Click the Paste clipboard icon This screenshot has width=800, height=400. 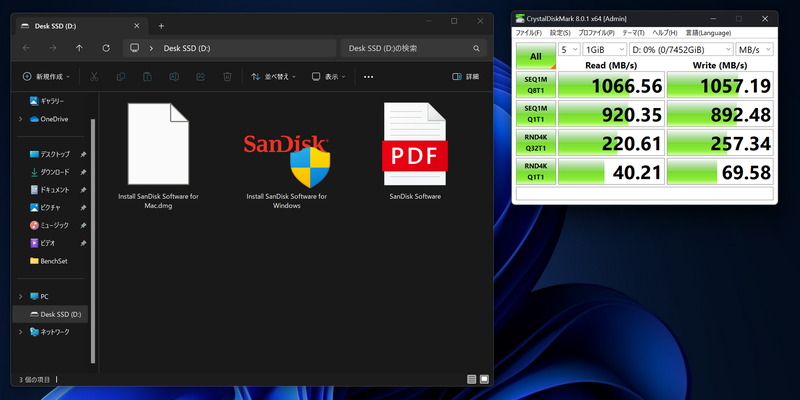point(147,77)
